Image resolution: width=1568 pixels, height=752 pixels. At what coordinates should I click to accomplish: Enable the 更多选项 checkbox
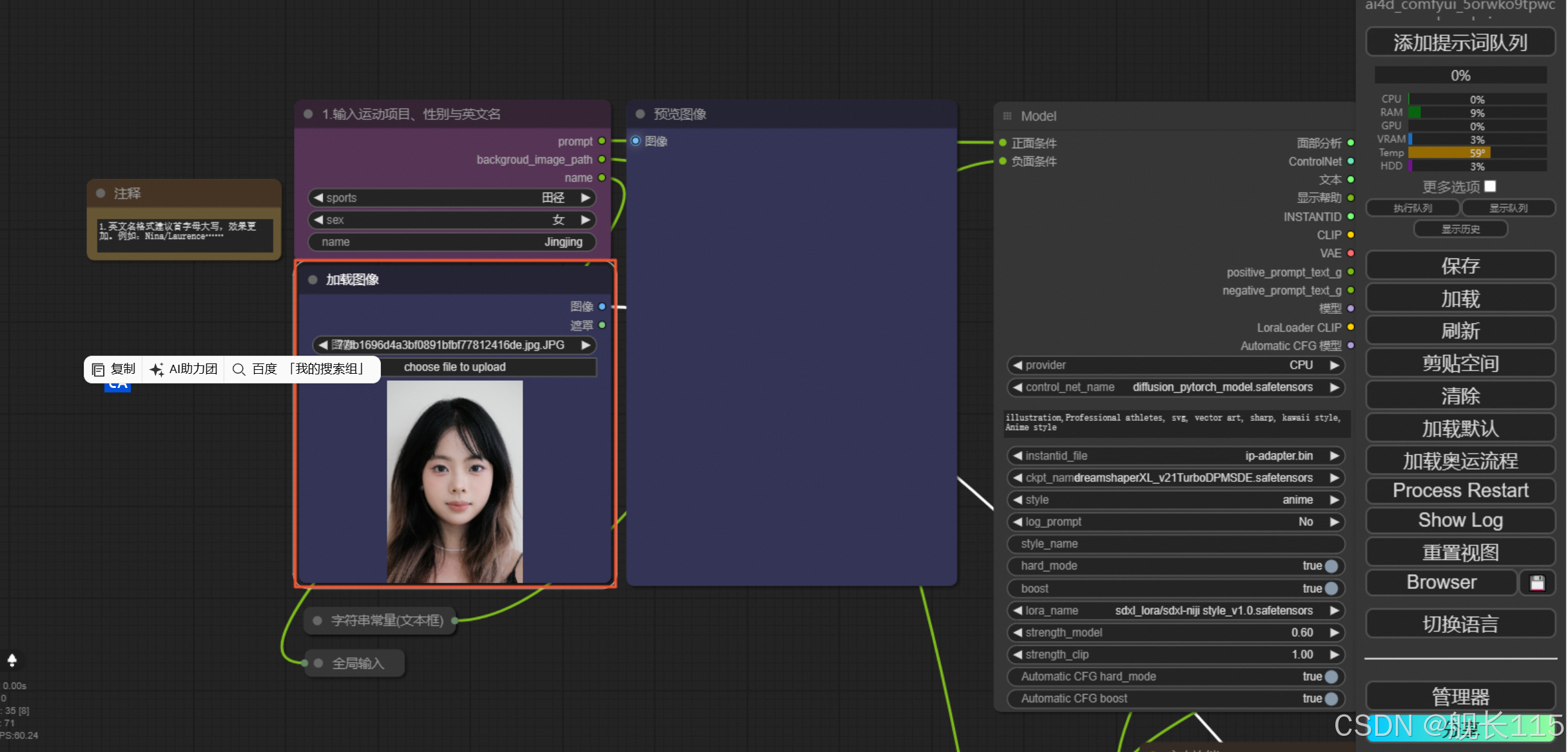(1490, 186)
